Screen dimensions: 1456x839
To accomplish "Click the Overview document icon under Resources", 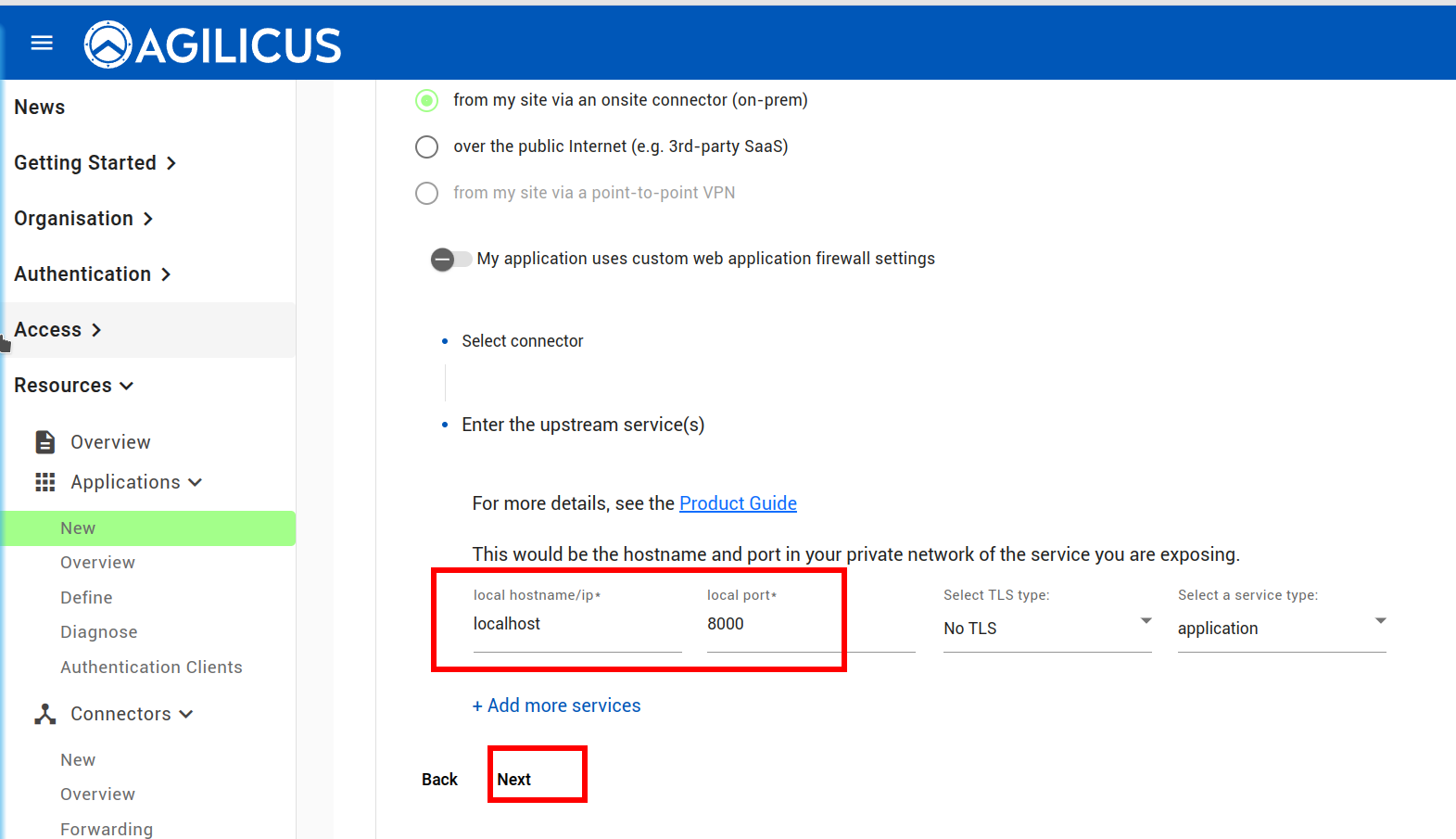I will pyautogui.click(x=44, y=442).
